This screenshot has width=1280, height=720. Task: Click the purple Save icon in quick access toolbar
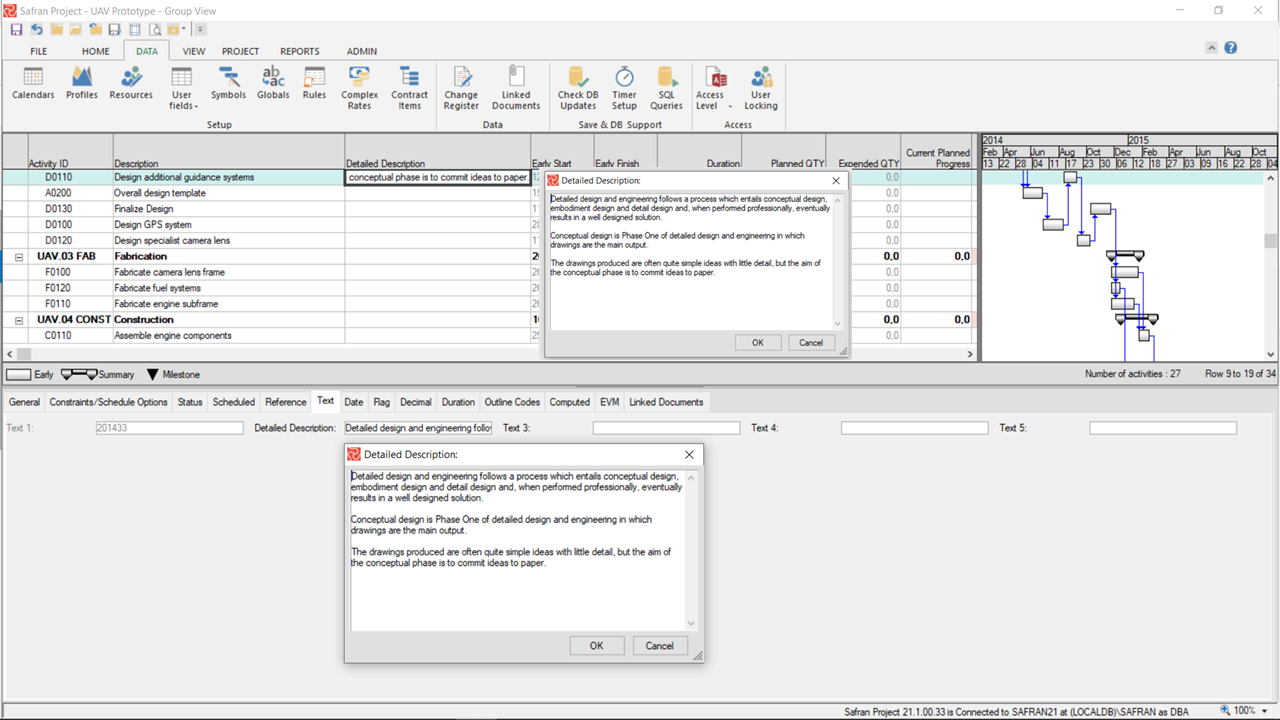click(x=16, y=30)
